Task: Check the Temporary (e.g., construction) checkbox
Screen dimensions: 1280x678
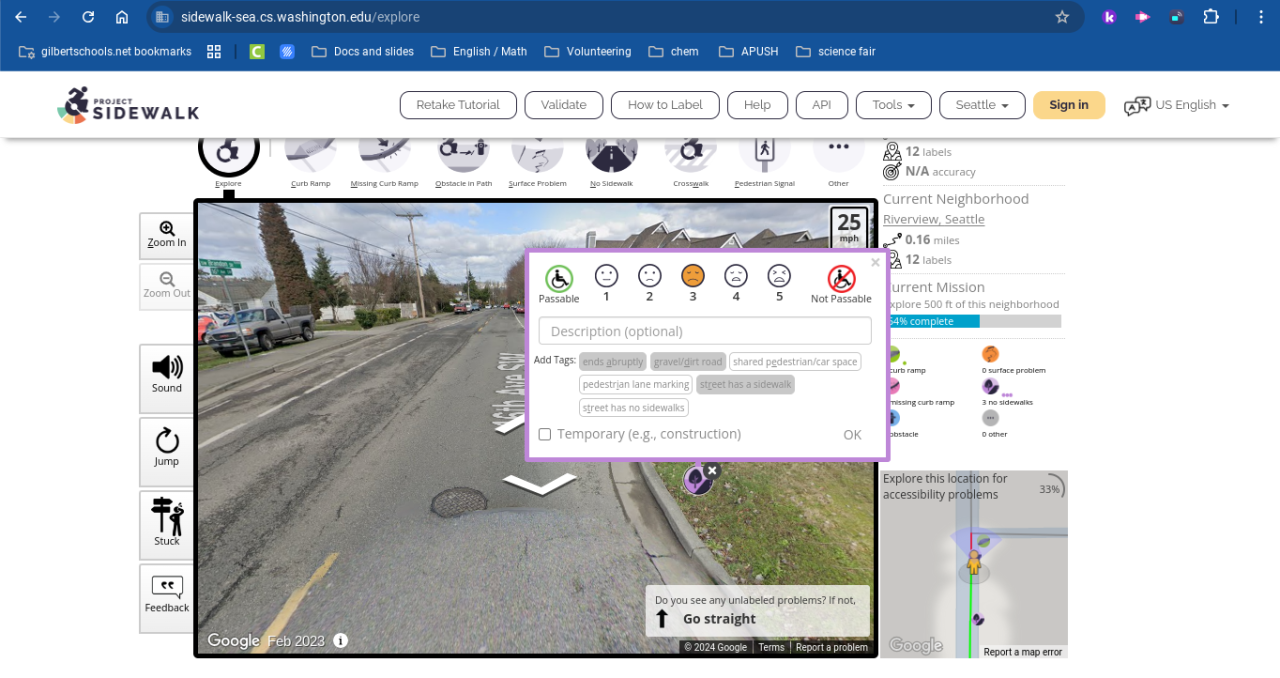Action: pyautogui.click(x=545, y=434)
